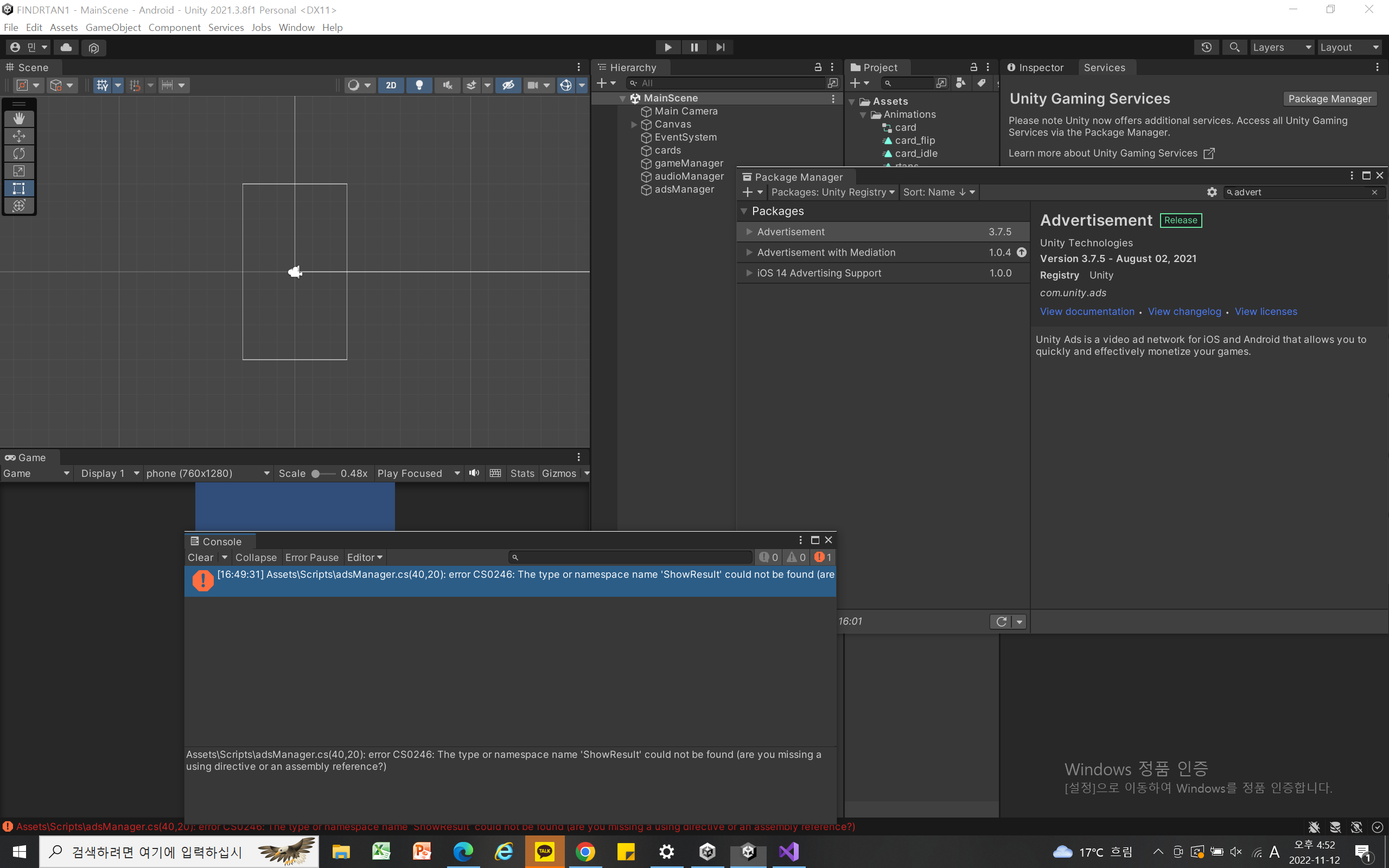Select the Move tool in Scene
Image resolution: width=1389 pixels, height=868 pixels.
point(19,136)
